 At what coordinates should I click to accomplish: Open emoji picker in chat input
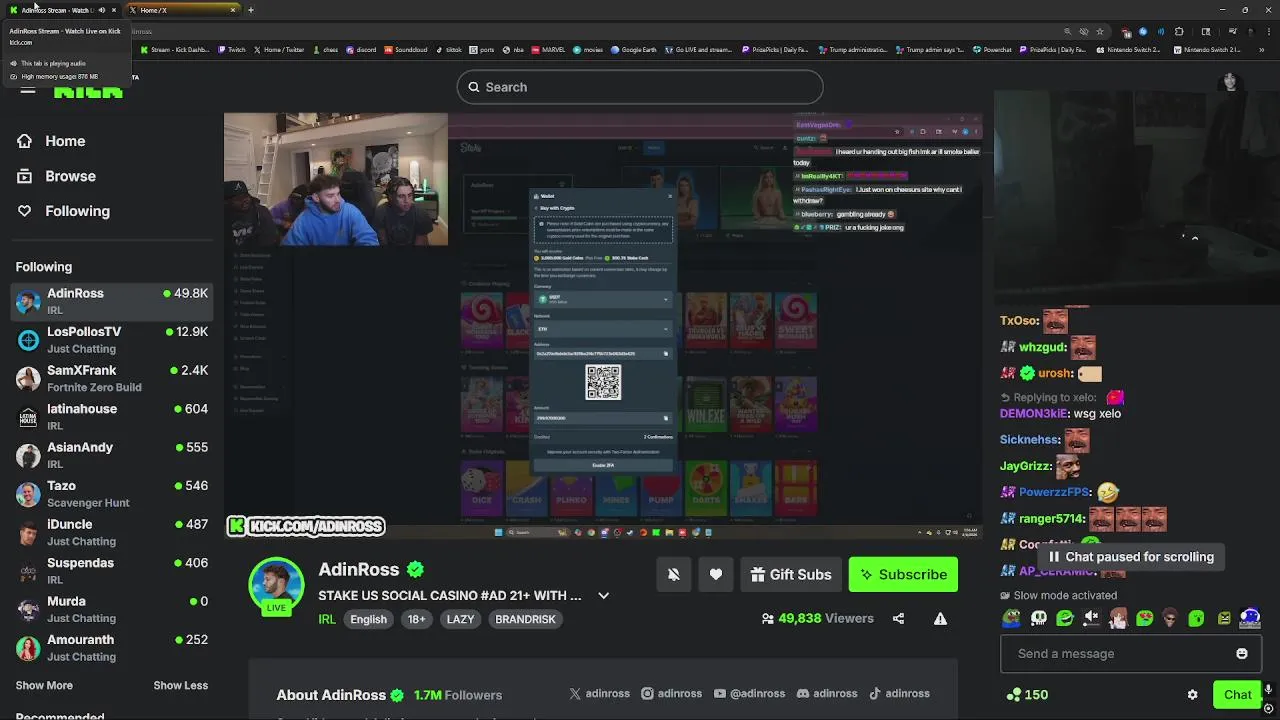(1242, 654)
